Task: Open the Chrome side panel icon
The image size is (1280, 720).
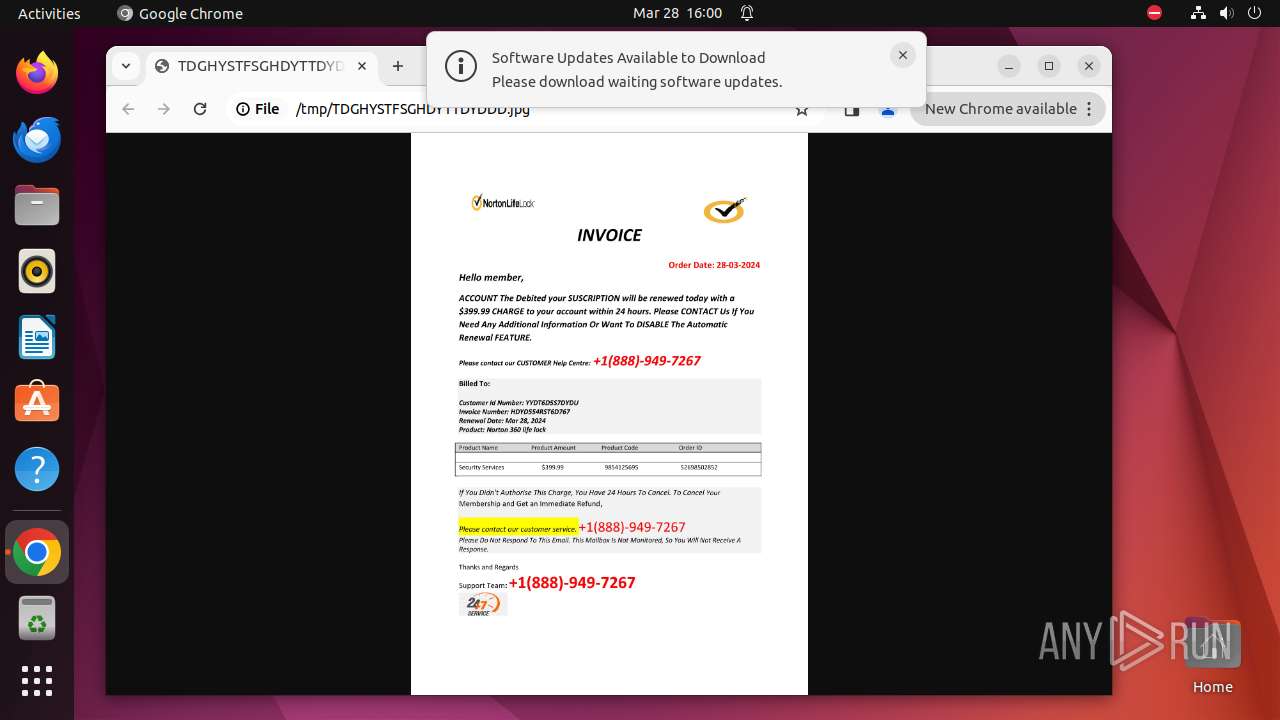Action: pos(852,110)
